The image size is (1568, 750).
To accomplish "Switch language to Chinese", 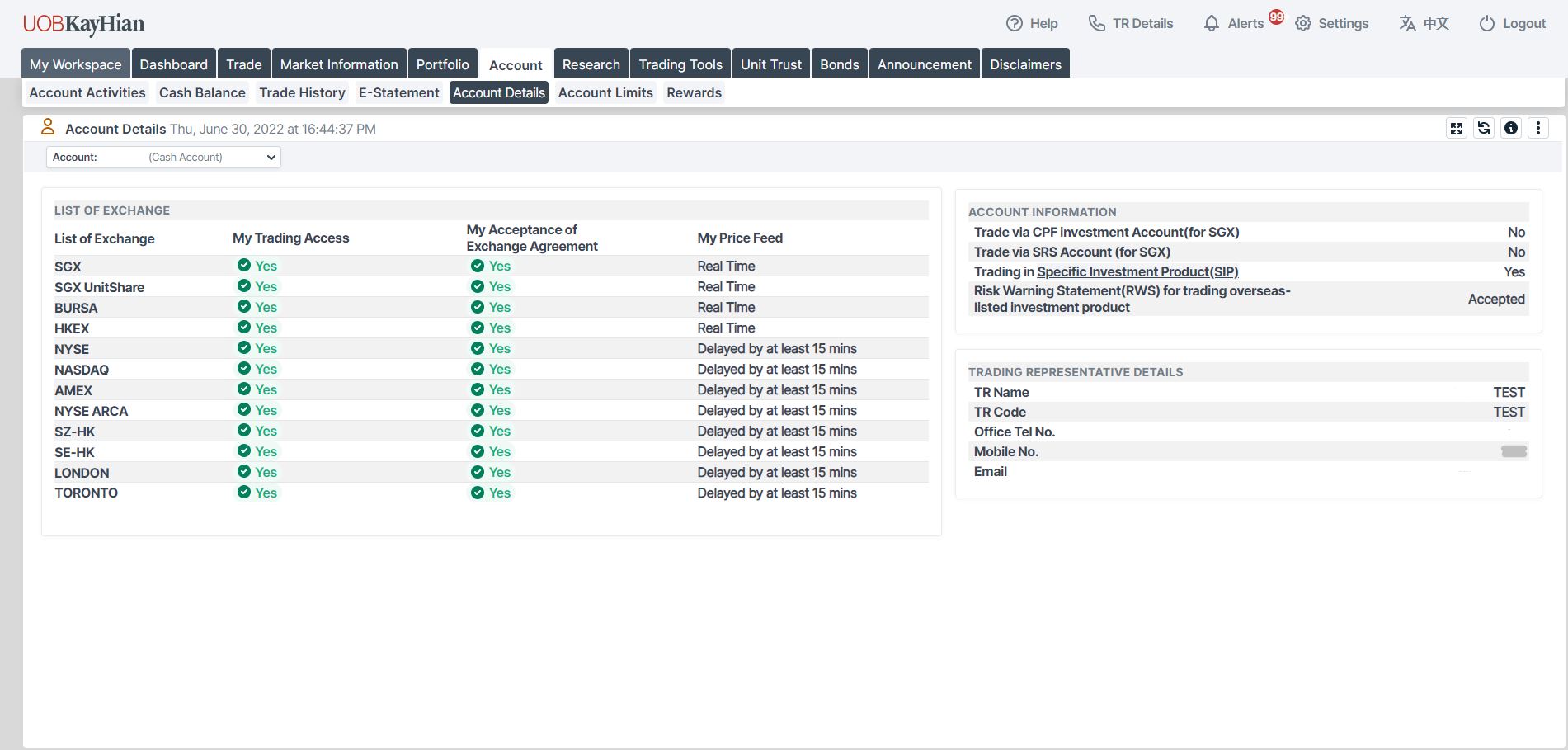I will tap(1424, 24).
